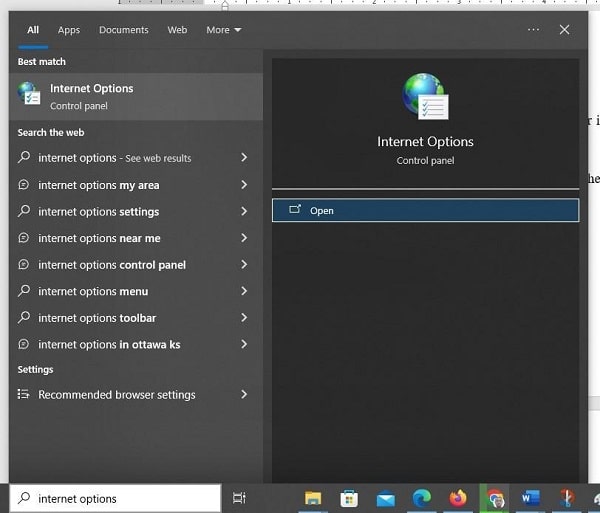600x513 pixels.
Task: Click search magnifier icon beside 'See web results'
Action: click(x=24, y=157)
